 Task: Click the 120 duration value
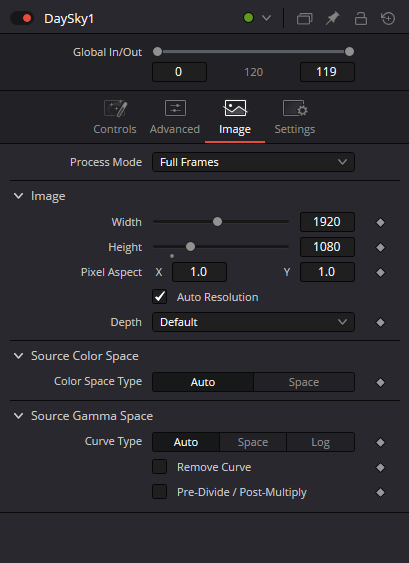point(254,72)
